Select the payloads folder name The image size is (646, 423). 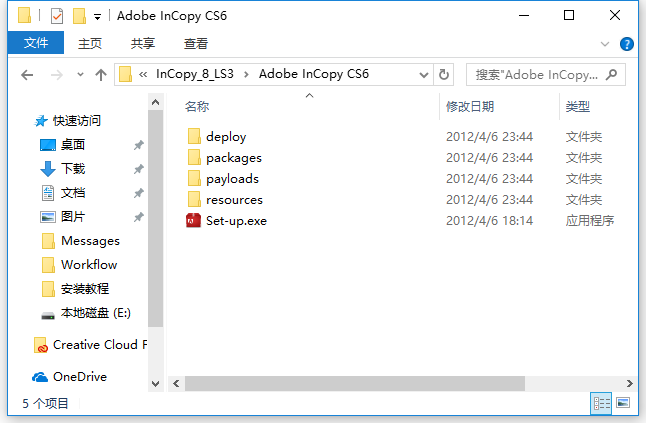click(232, 179)
